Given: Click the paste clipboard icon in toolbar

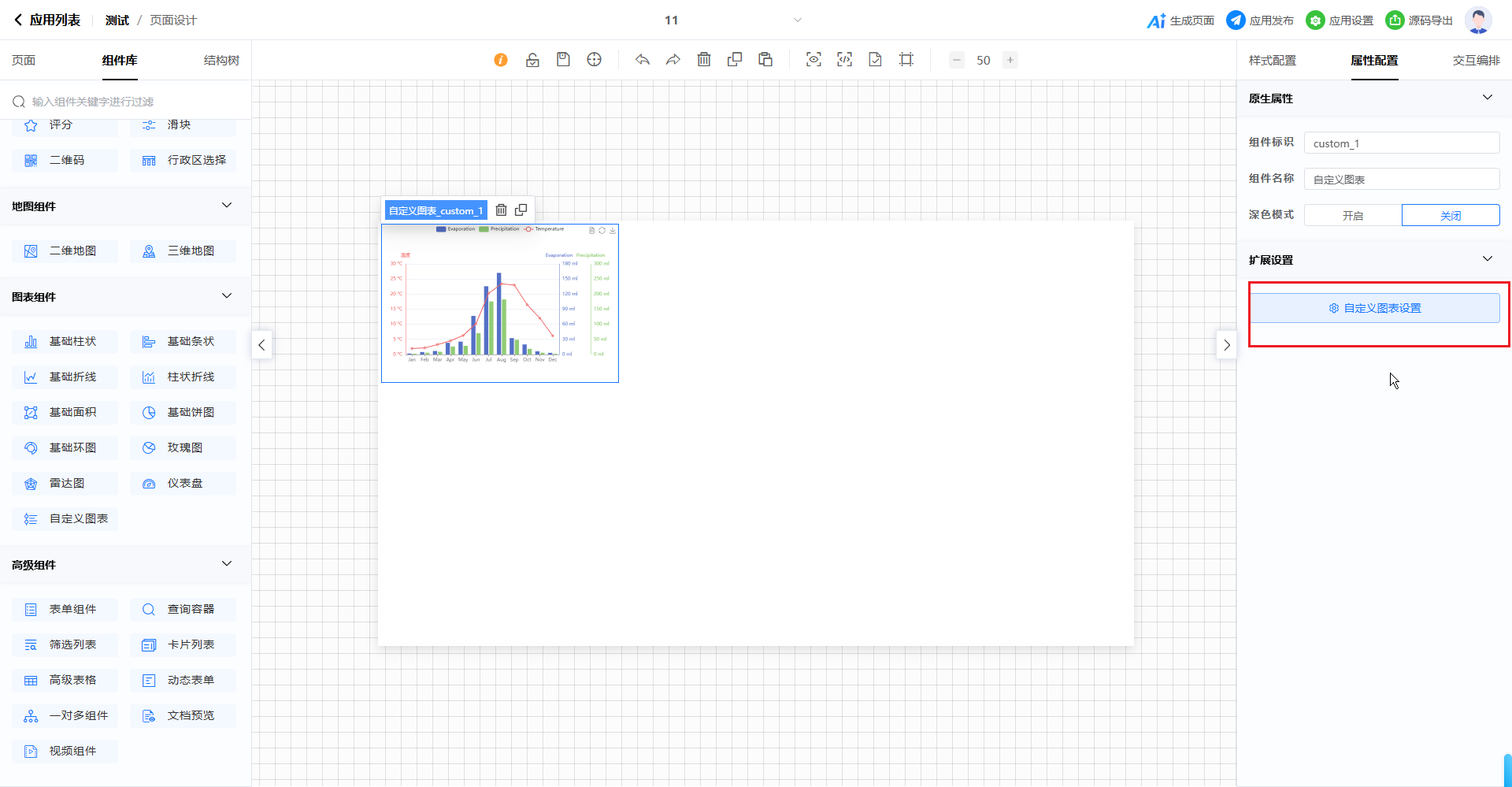Looking at the screenshot, I should tap(765, 60).
